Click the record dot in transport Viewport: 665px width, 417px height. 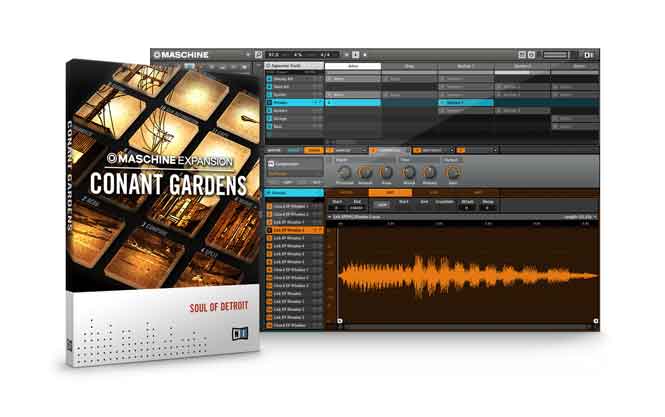(365, 55)
